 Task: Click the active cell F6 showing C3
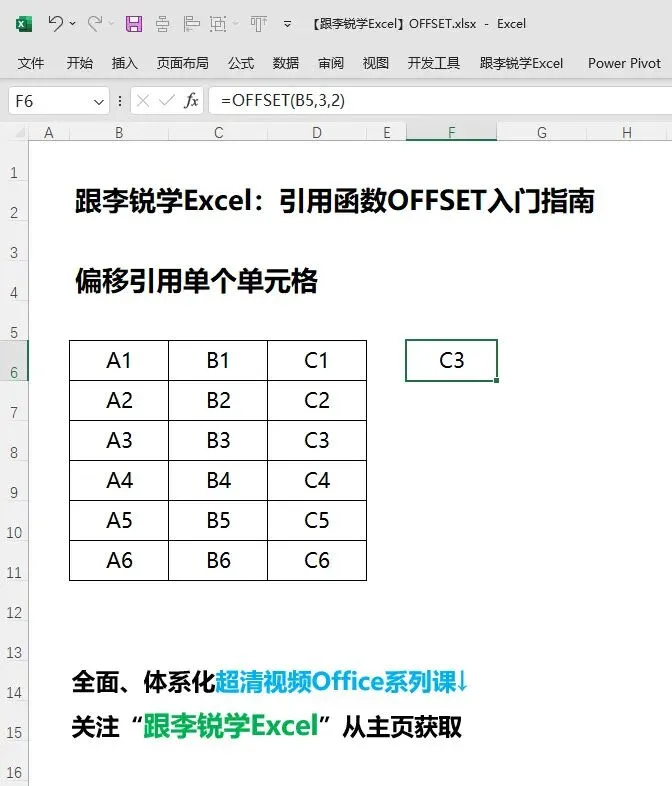pos(452,360)
